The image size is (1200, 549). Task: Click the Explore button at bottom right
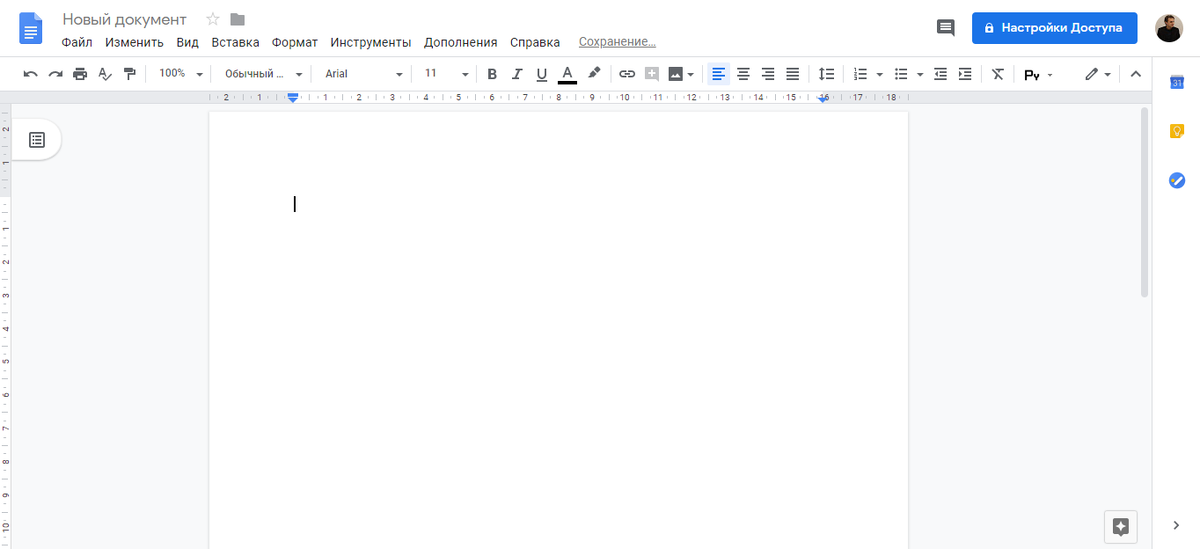click(1120, 527)
